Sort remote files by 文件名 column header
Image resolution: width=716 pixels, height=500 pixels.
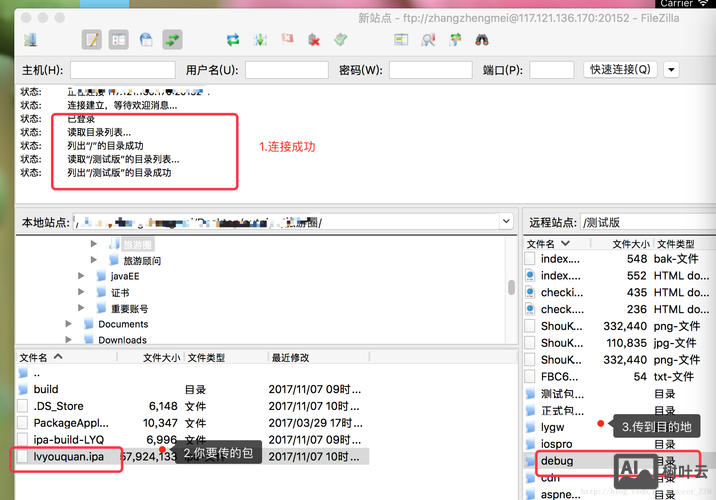(557, 244)
